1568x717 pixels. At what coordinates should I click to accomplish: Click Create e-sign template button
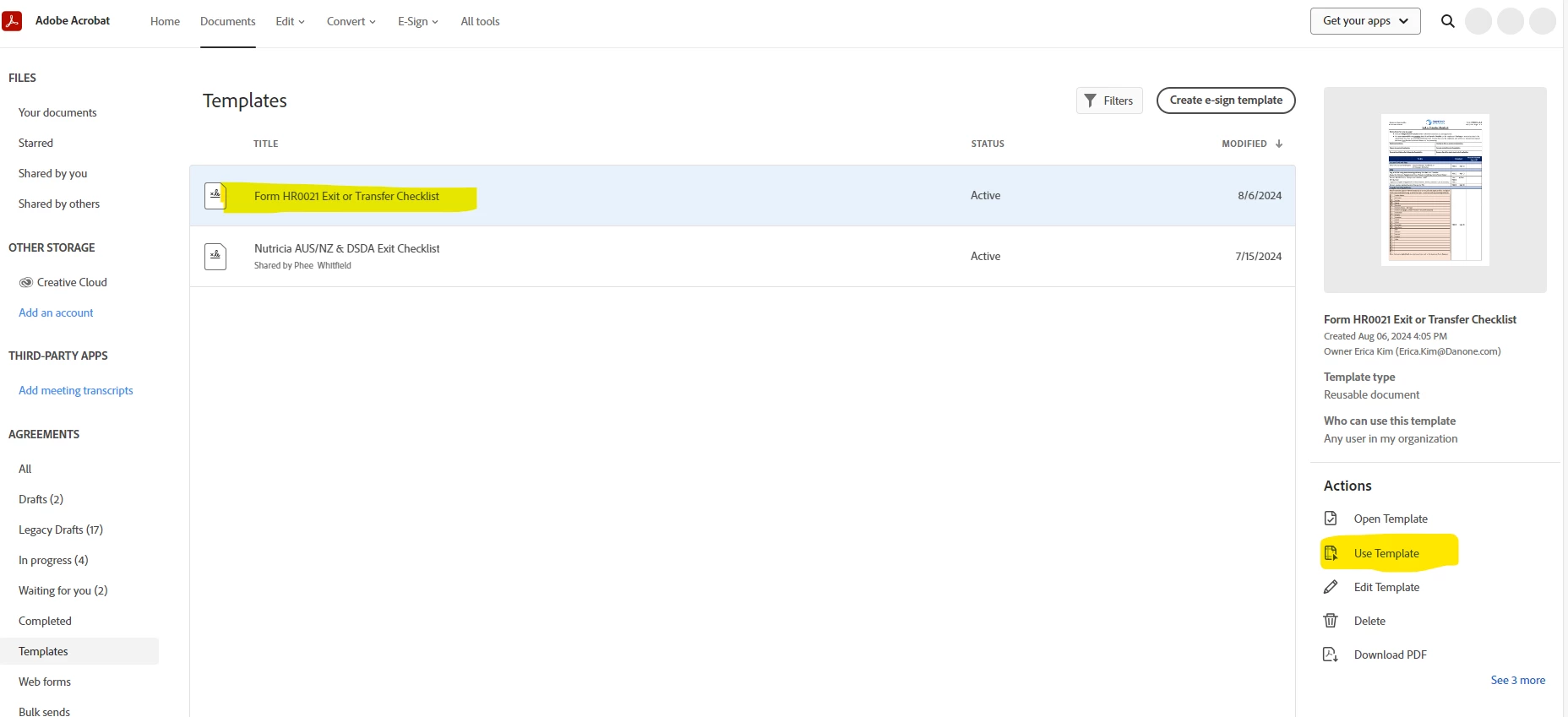tap(1226, 100)
